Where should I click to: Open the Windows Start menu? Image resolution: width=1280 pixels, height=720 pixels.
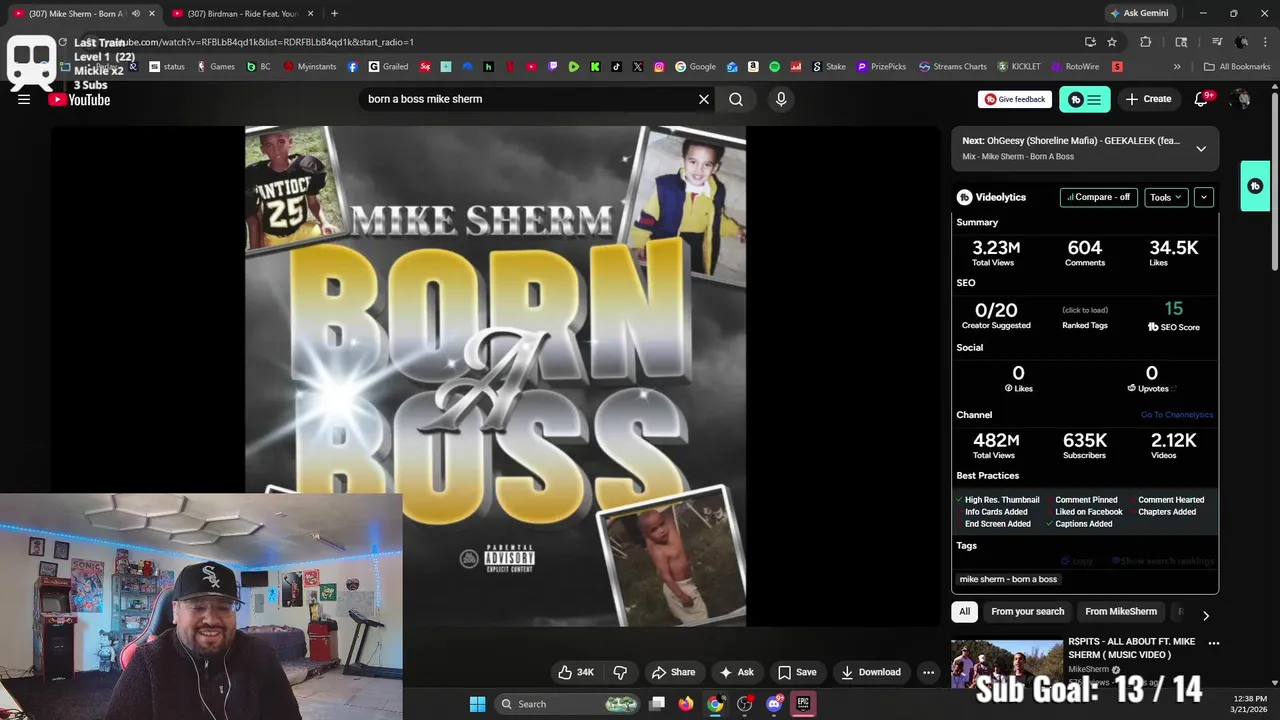click(x=477, y=704)
